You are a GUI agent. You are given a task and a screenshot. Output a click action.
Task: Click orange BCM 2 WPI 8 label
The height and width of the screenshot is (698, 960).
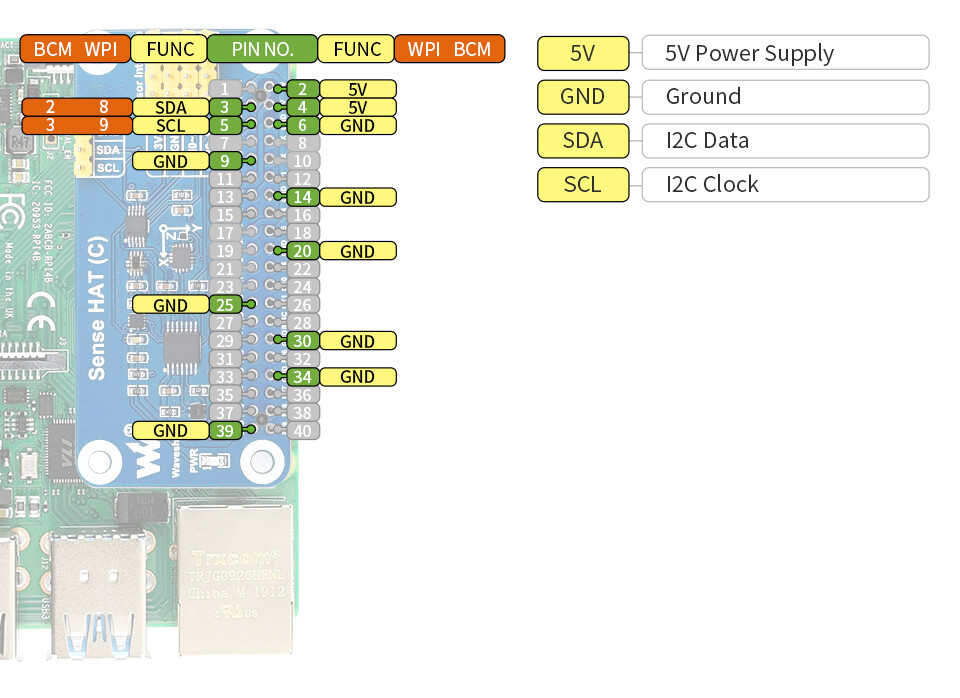pos(77,108)
